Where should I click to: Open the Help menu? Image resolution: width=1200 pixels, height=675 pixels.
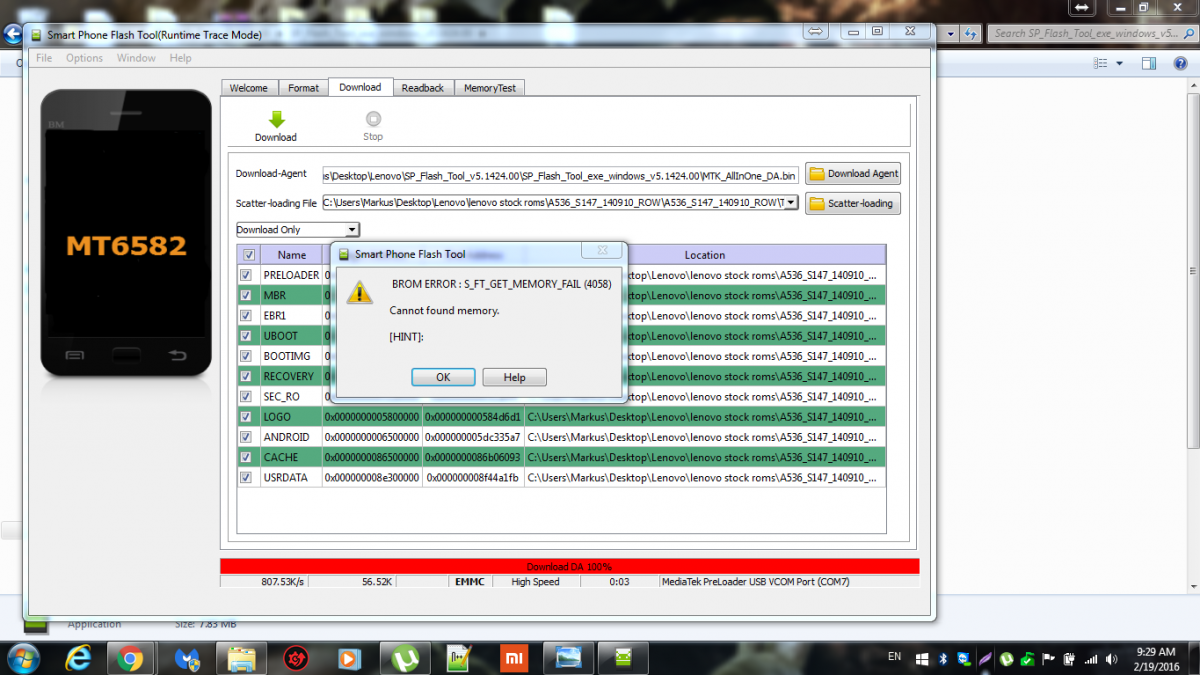tap(180, 58)
